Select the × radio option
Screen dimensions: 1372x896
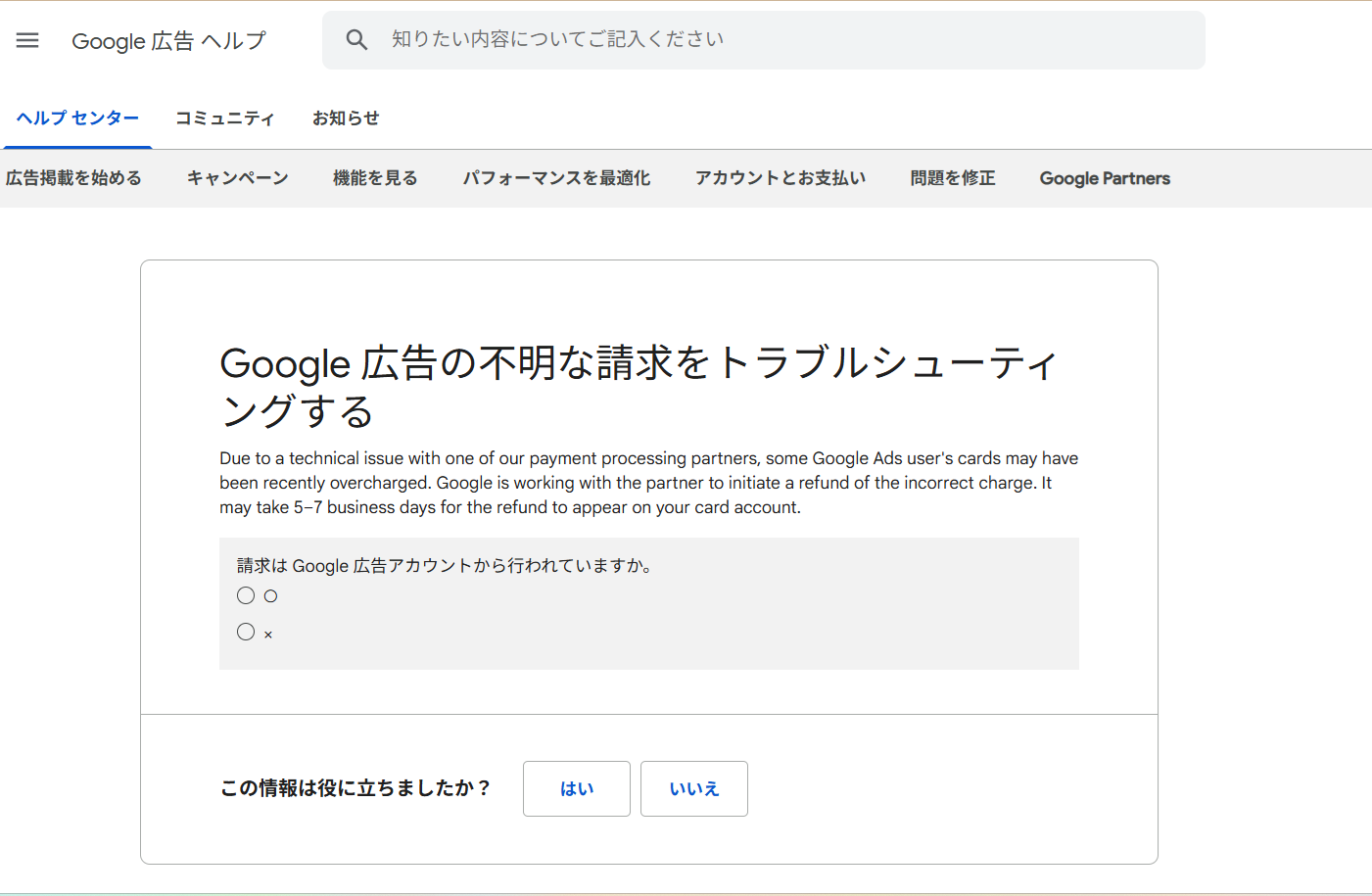(246, 632)
